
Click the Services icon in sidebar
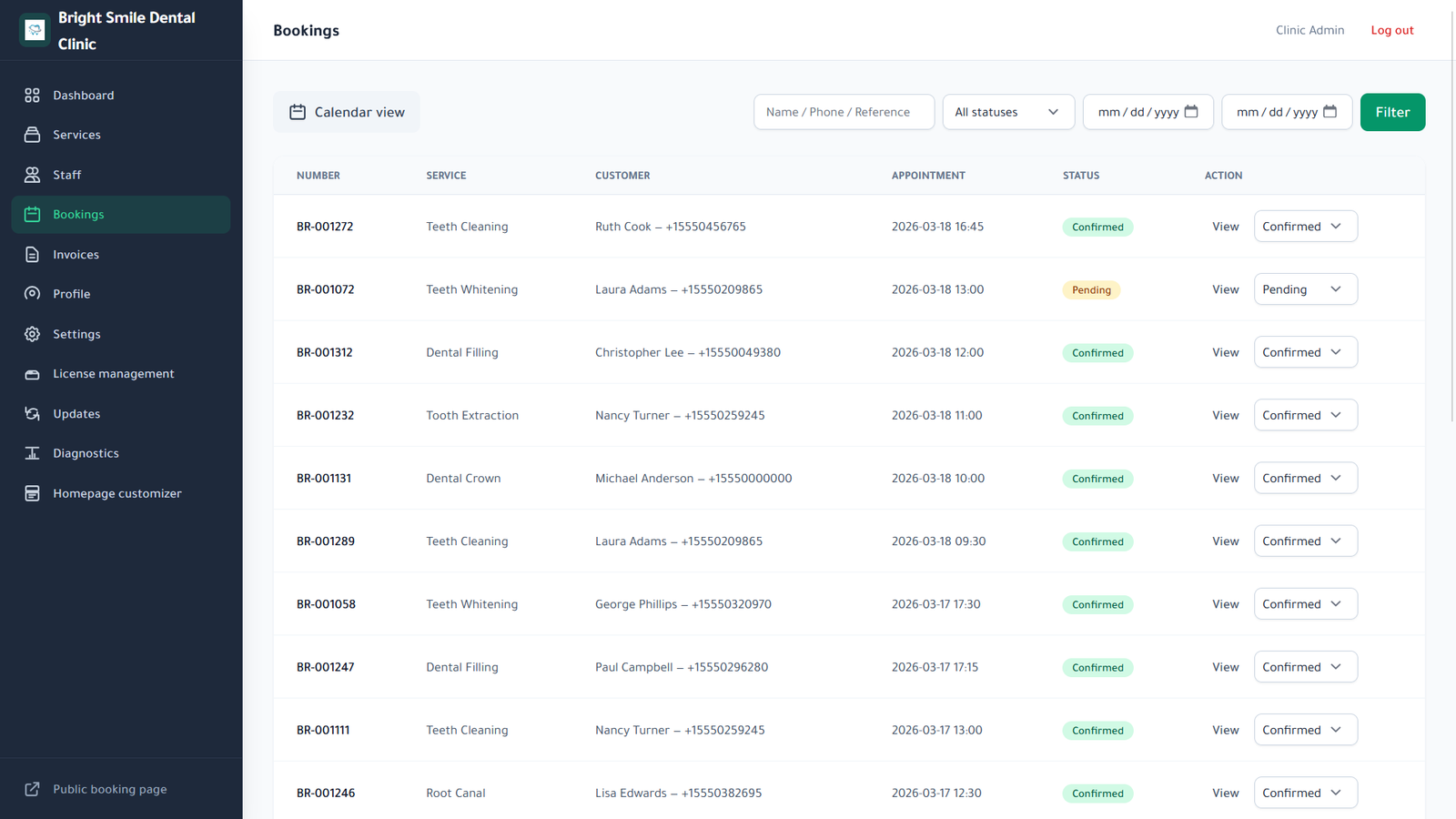(32, 135)
